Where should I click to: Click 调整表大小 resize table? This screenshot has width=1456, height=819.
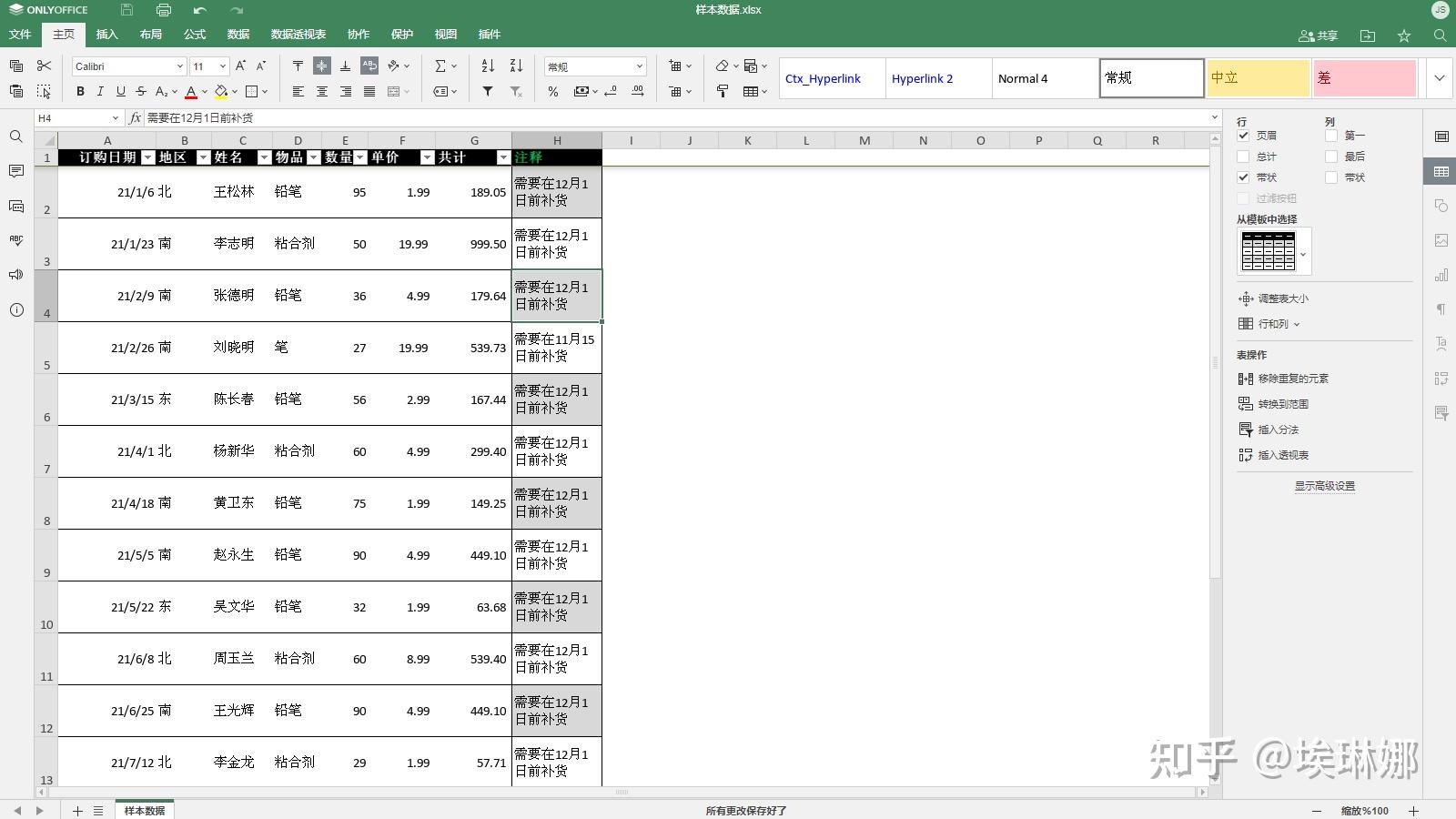coord(1274,298)
